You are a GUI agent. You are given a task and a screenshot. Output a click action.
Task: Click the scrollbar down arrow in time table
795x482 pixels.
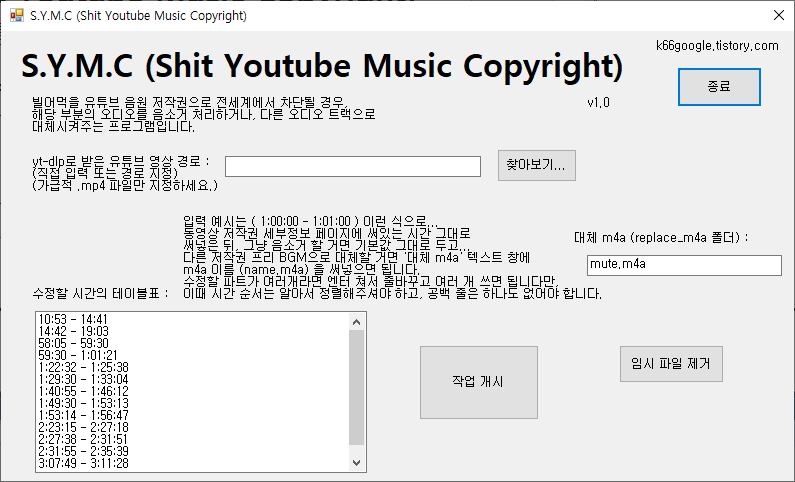point(356,462)
